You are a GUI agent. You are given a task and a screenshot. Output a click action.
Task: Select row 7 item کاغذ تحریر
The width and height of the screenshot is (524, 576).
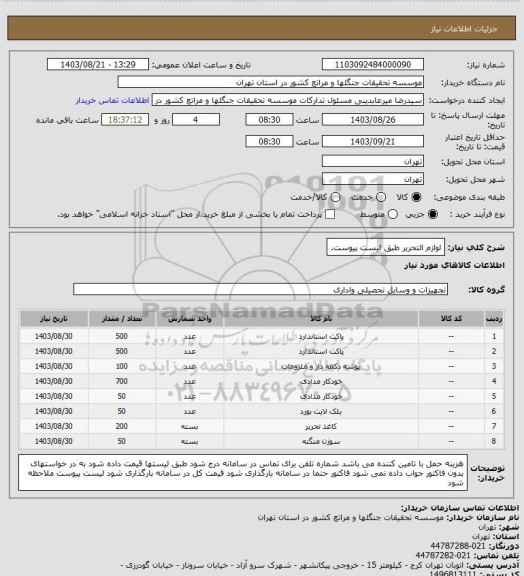pyautogui.click(x=321, y=426)
